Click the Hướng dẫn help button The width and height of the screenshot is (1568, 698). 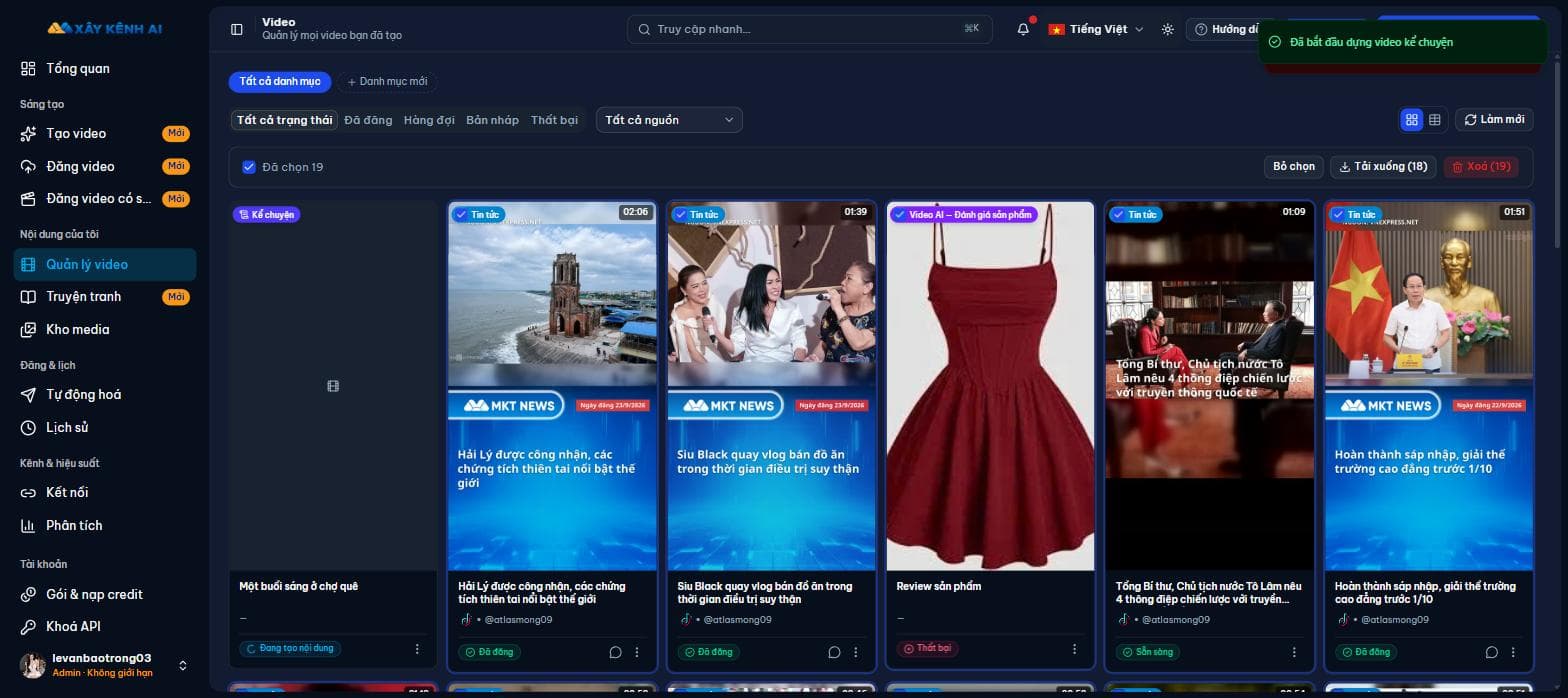(1224, 29)
